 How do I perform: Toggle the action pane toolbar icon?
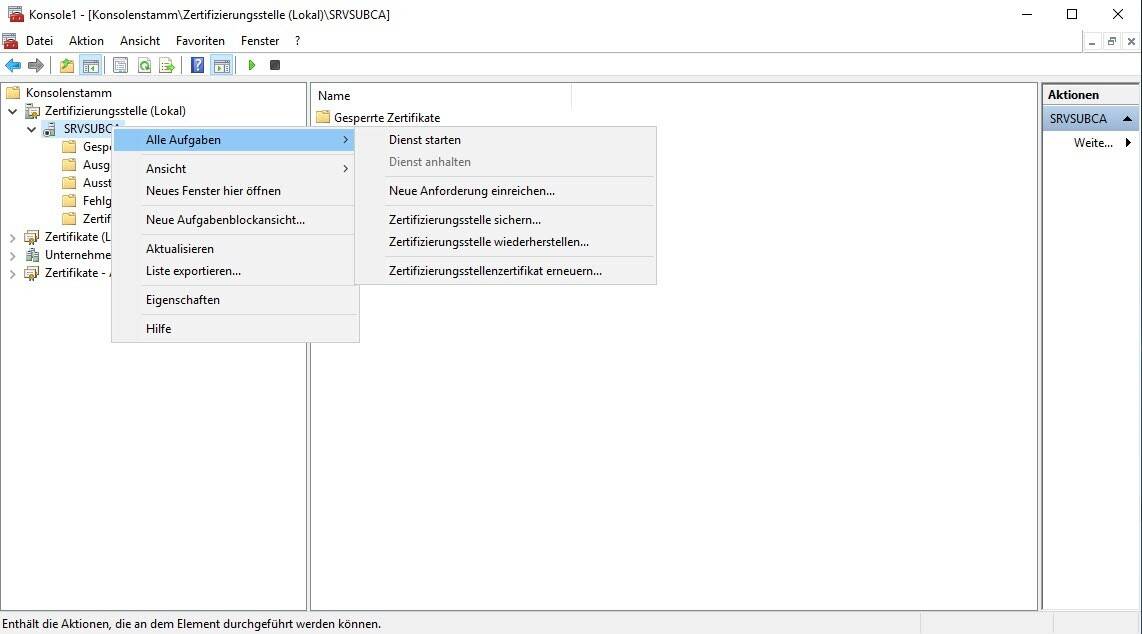221,66
